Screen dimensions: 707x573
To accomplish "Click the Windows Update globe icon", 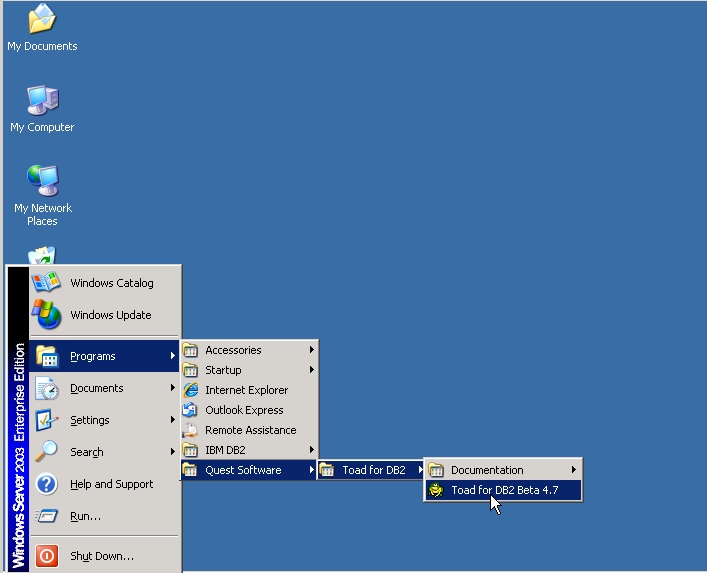I will (x=46, y=314).
